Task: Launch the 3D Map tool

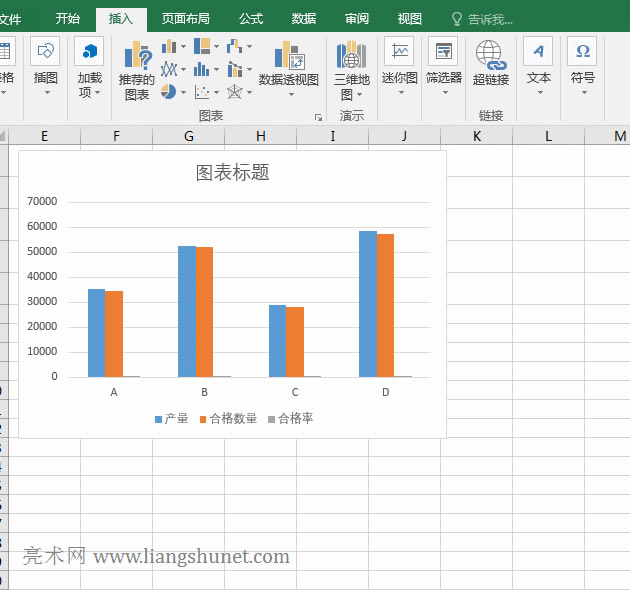Action: pyautogui.click(x=351, y=58)
